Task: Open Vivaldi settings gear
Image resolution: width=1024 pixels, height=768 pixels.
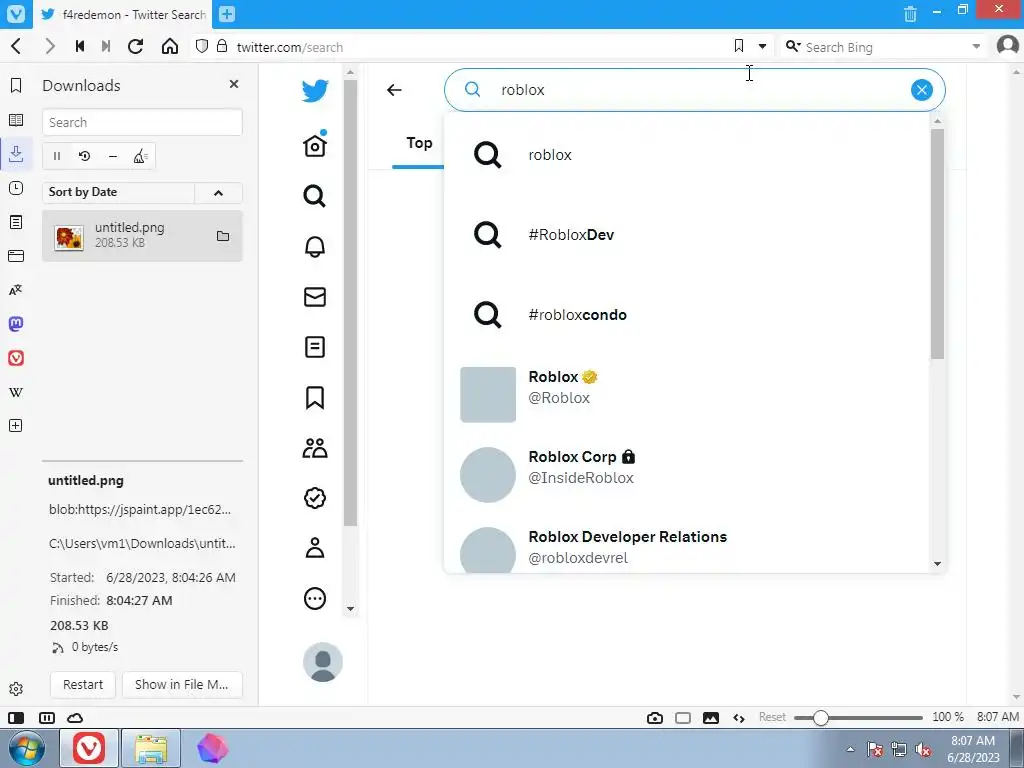Action: point(16,689)
